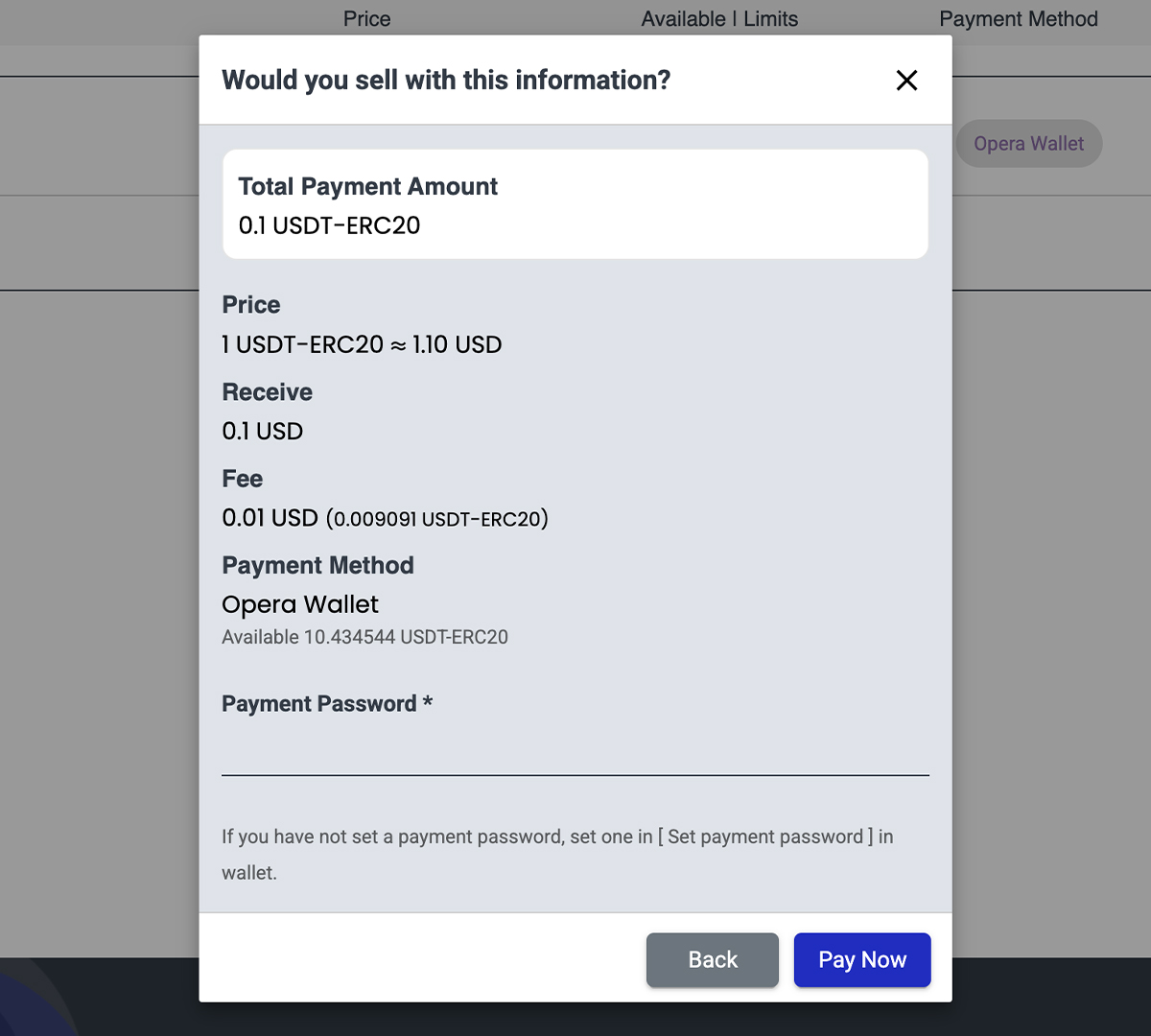Go back with the Back button
The height and width of the screenshot is (1036, 1151).
(x=712, y=959)
